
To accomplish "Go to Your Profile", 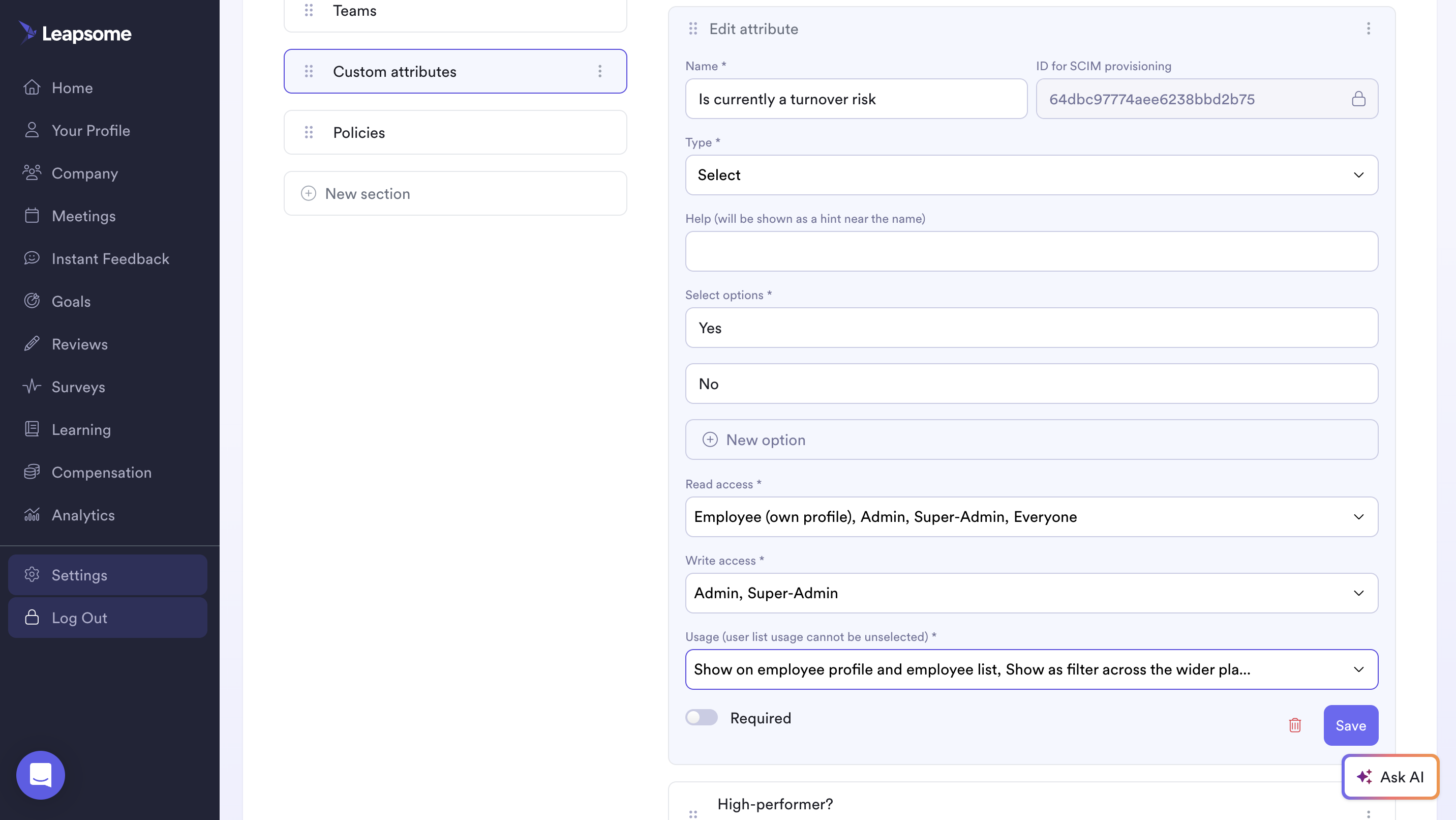I will pyautogui.click(x=90, y=131).
